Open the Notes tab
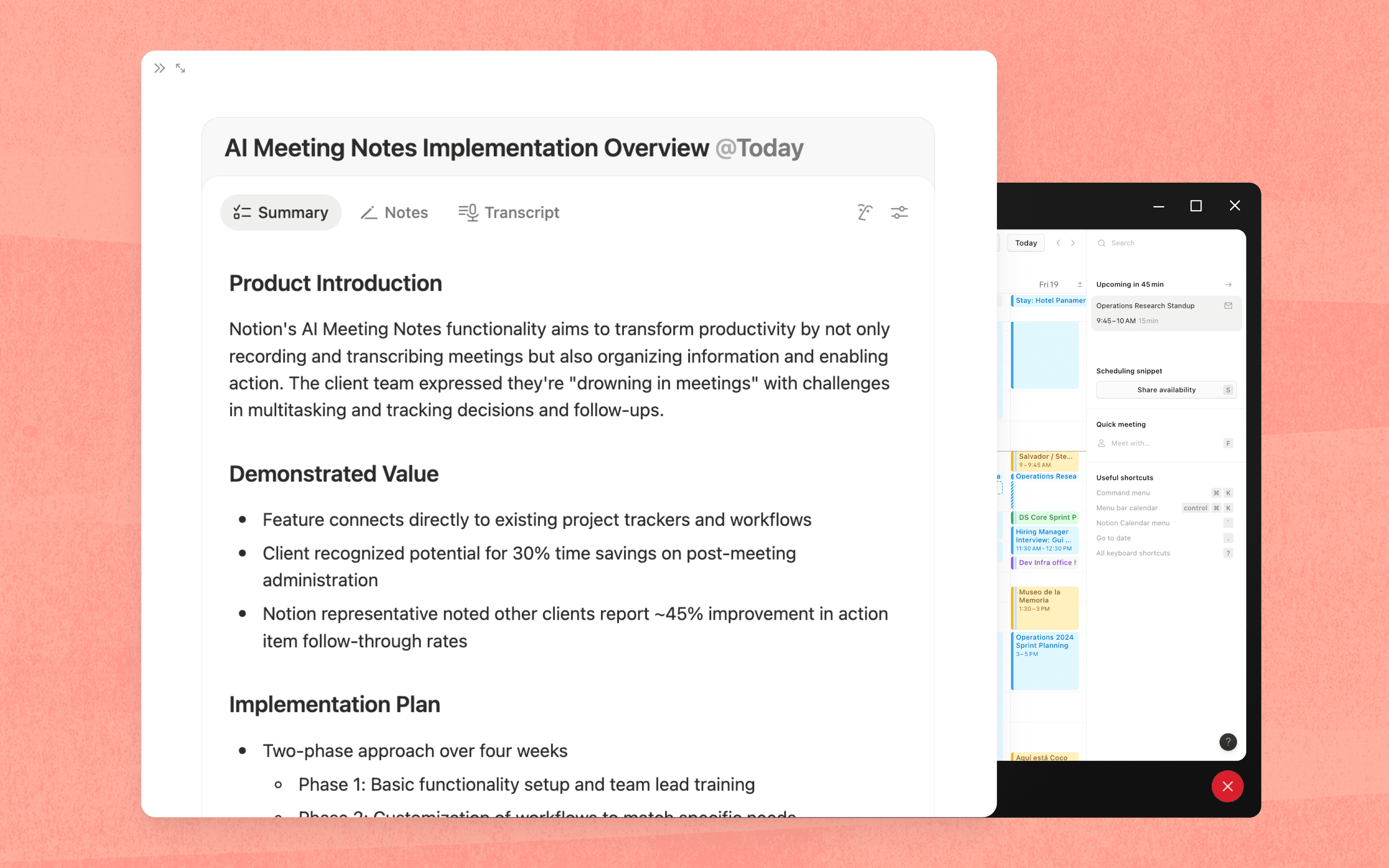Viewport: 1389px width, 868px height. pos(395,212)
